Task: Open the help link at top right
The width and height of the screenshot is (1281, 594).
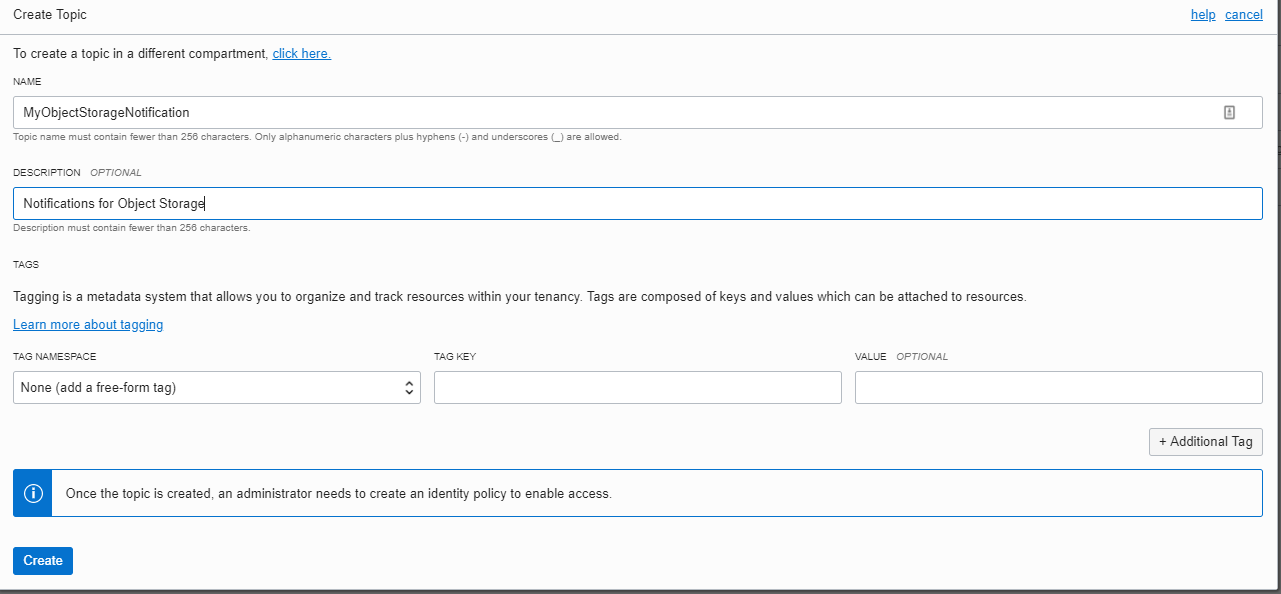Action: click(x=1203, y=14)
